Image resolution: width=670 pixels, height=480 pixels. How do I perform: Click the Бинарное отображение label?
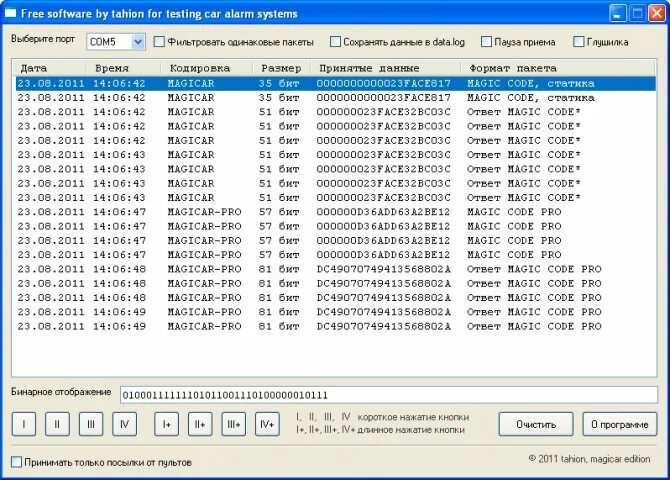tap(61, 392)
